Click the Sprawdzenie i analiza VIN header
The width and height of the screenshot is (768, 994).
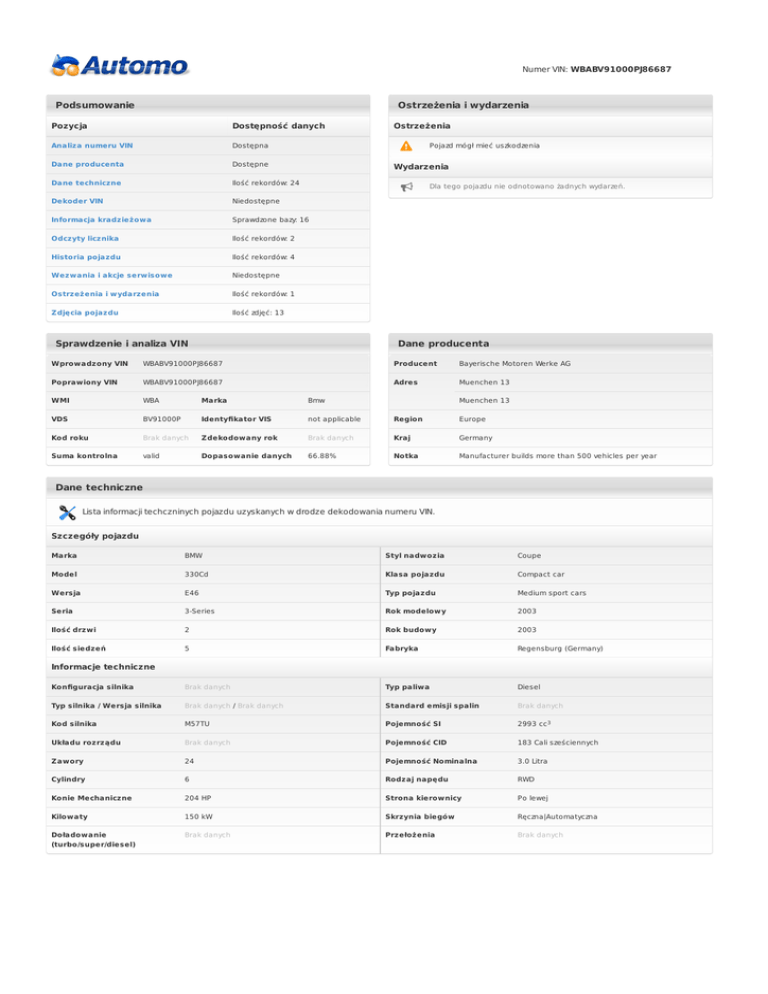[122, 343]
